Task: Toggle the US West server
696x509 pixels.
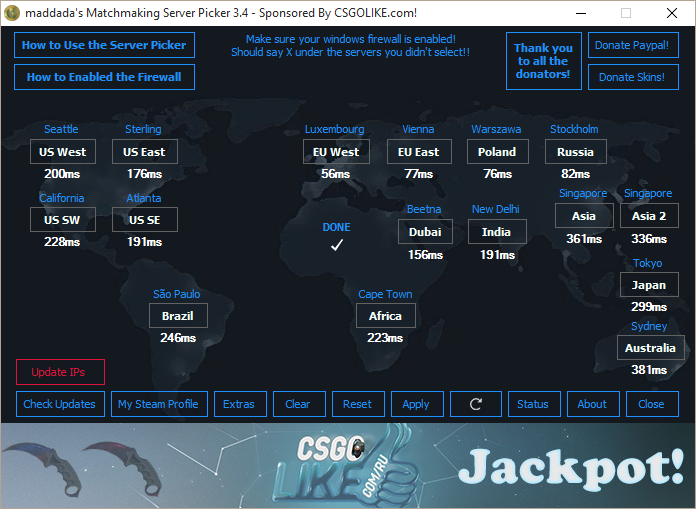Action: click(x=63, y=152)
